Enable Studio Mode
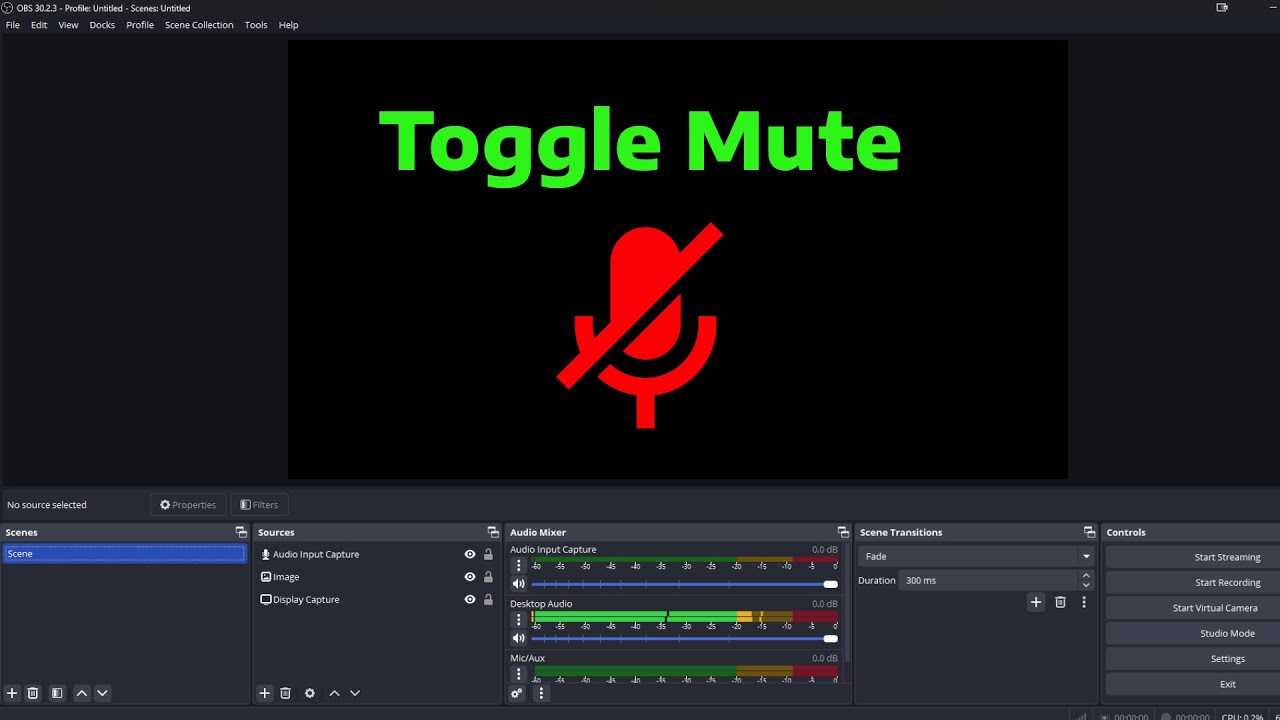Screen dimensions: 1280x720 click(x=1192, y=633)
